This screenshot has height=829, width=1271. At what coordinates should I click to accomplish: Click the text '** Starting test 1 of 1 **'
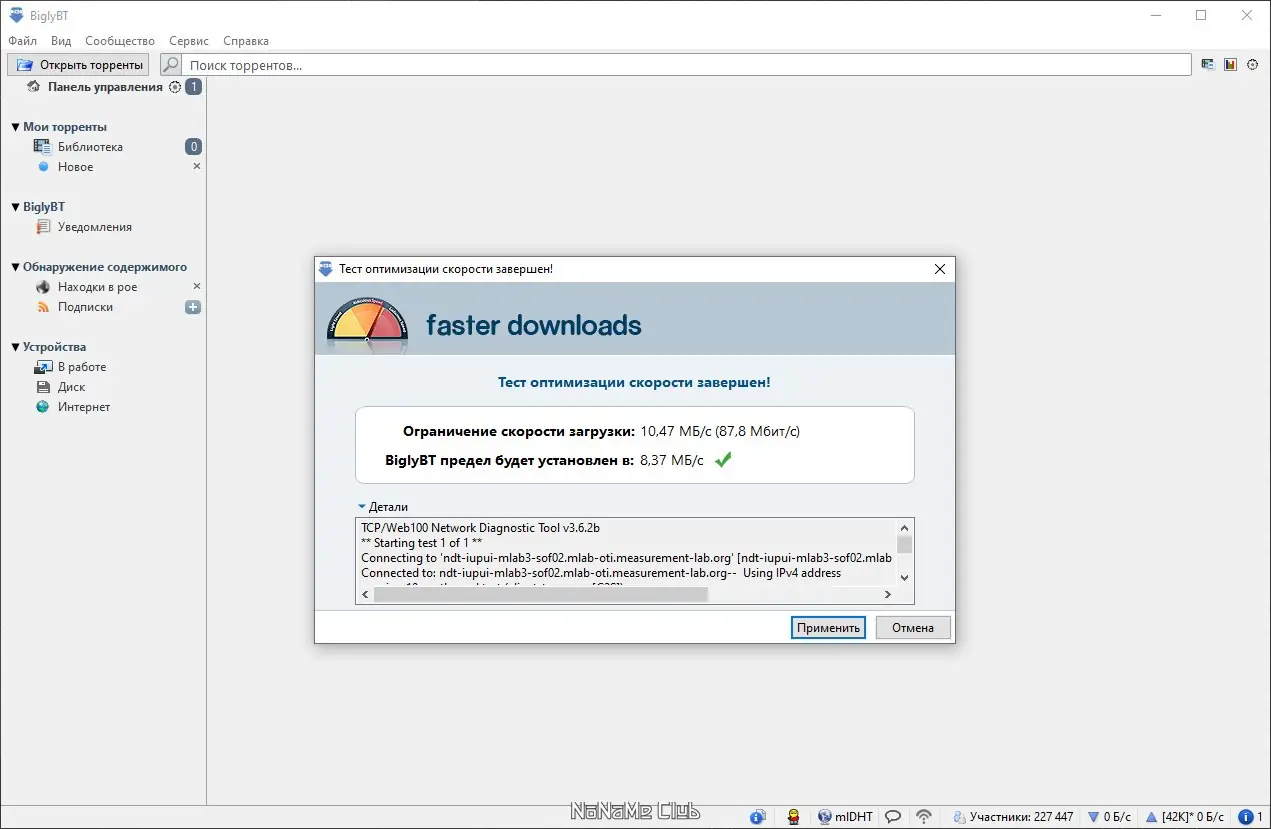[x=421, y=543]
